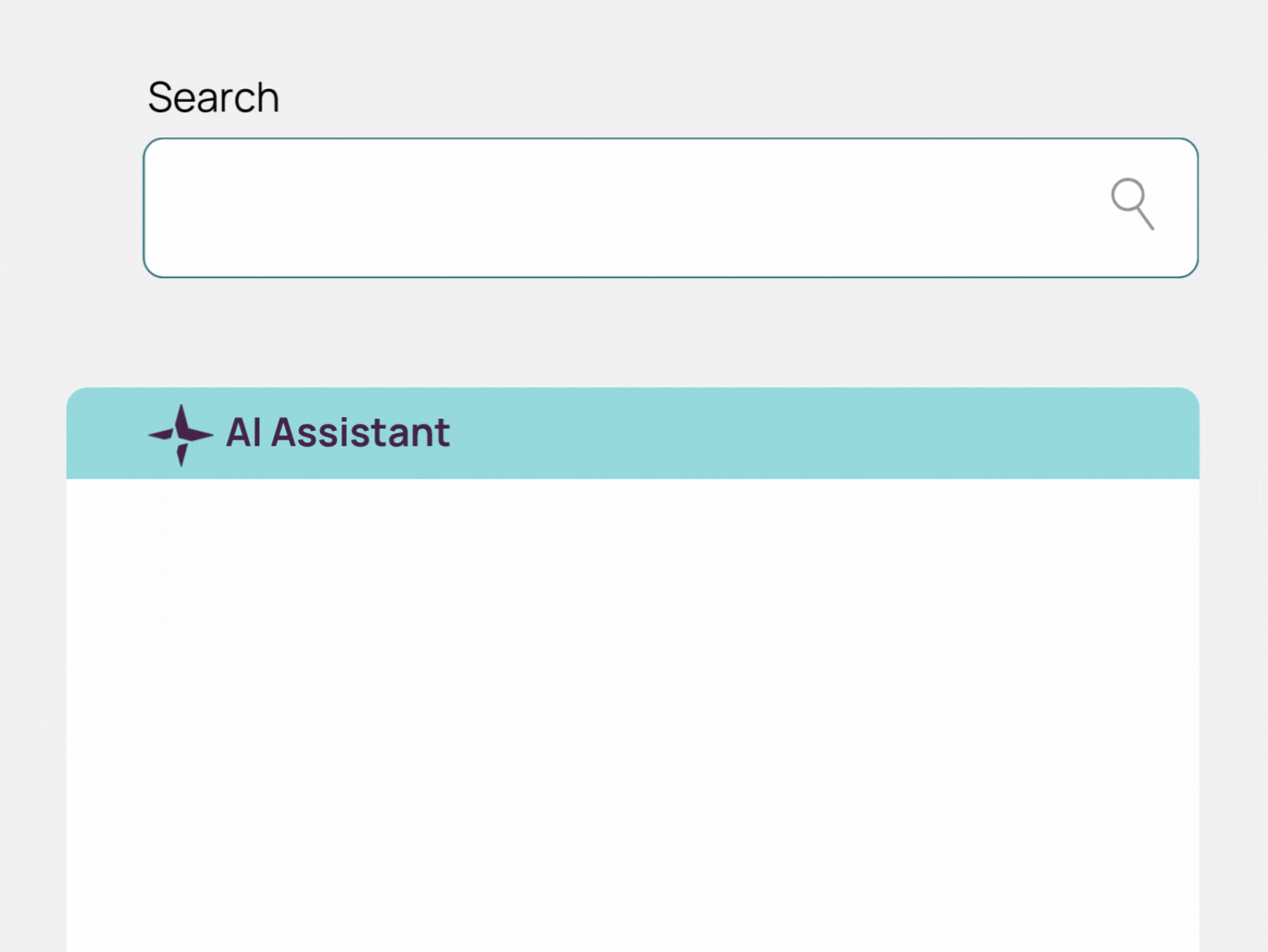Run the search using the lens icon

pos(1131,203)
